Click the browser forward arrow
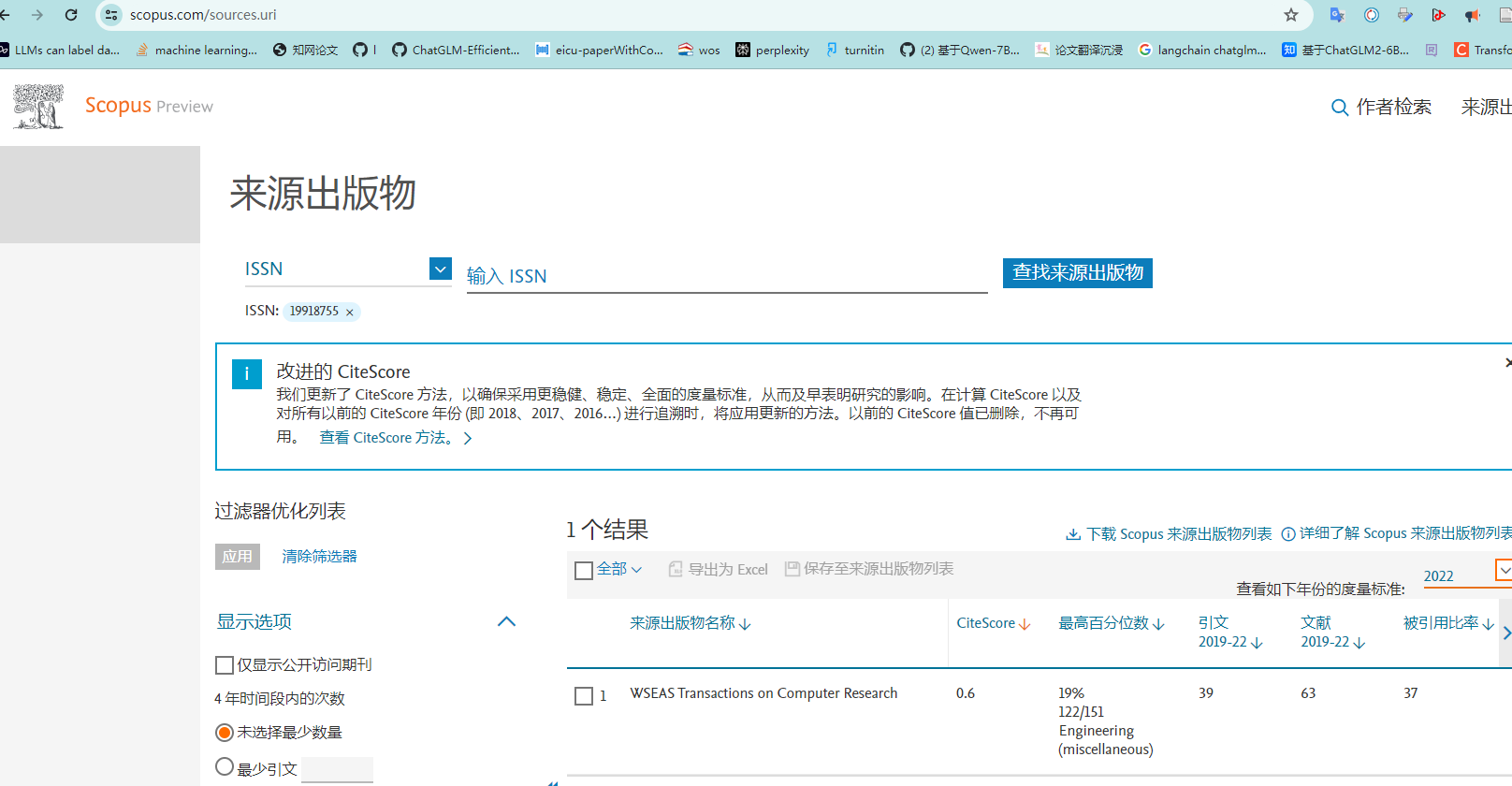The image size is (1512, 786). pyautogui.click(x=37, y=15)
